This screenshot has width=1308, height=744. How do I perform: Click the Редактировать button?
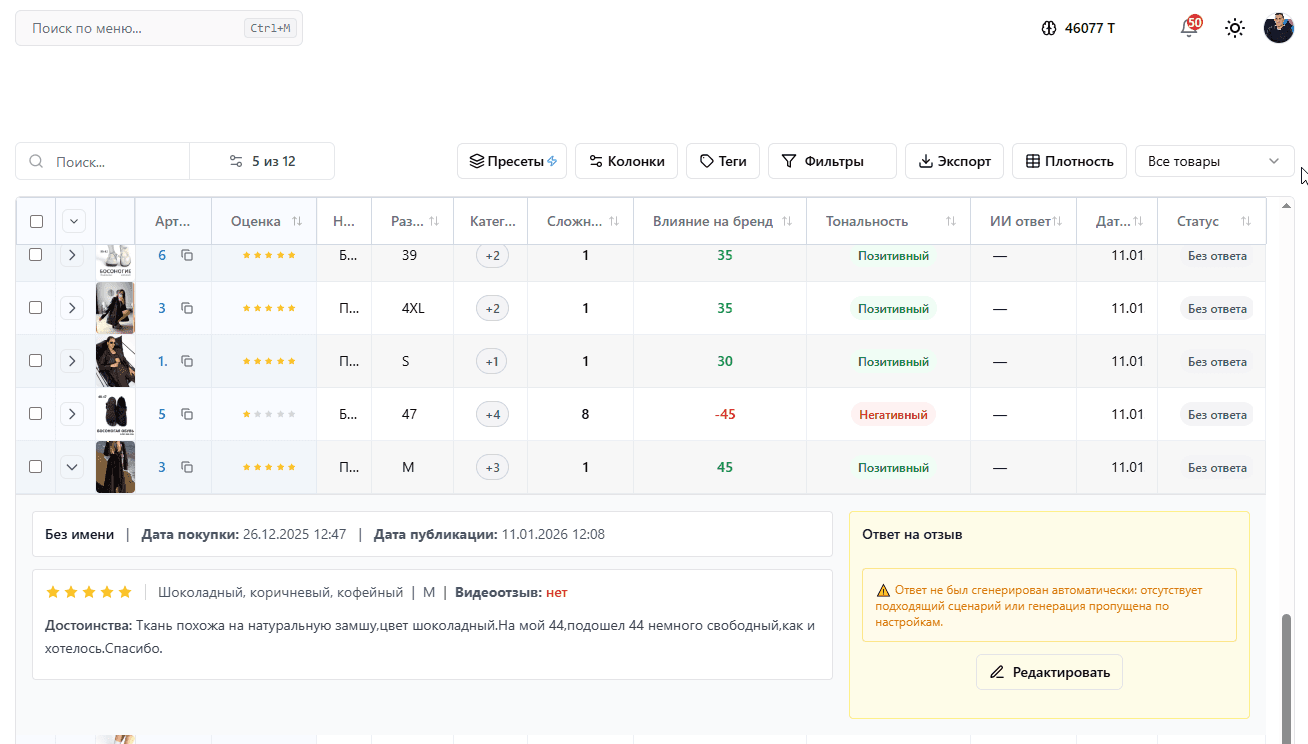coord(1049,672)
